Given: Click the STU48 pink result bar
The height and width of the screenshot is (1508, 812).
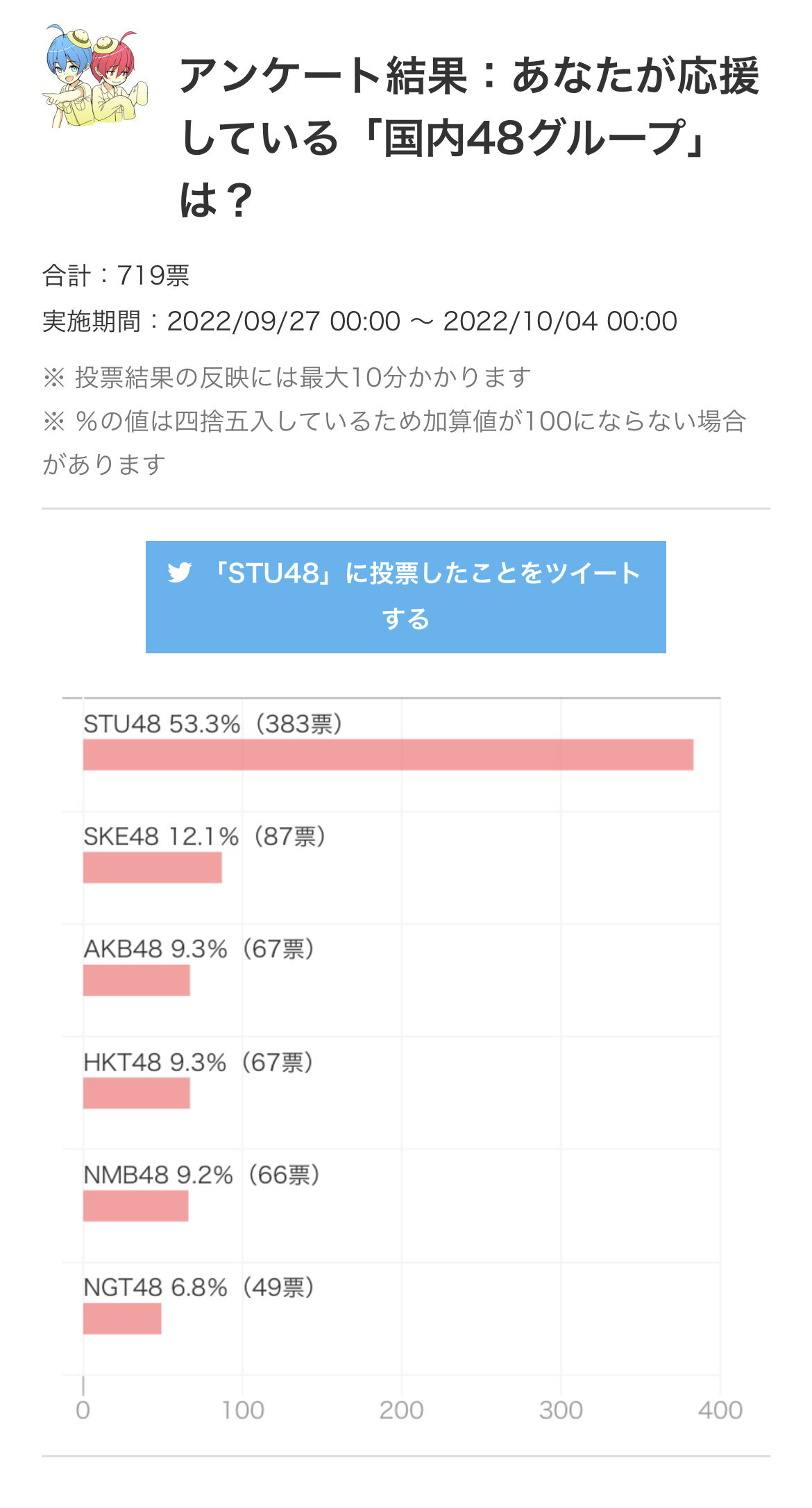Looking at the screenshot, I should 388,755.
